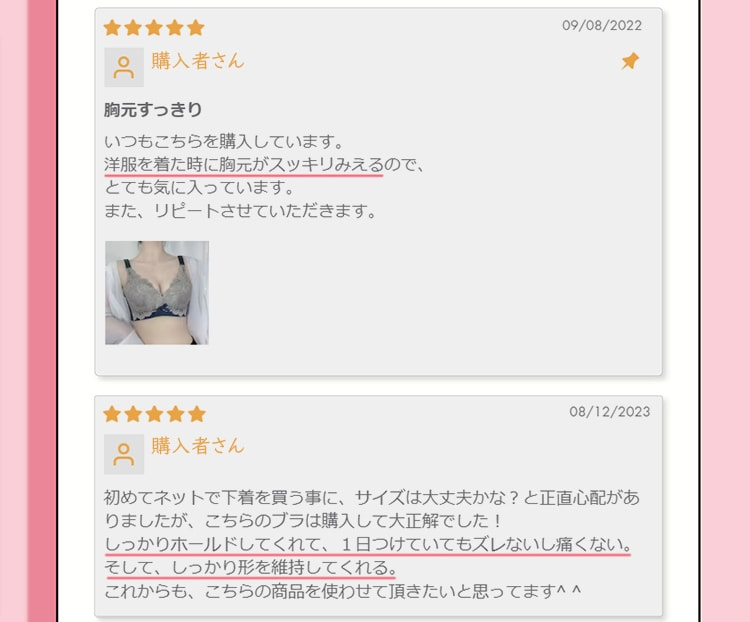Click the 購入者さん name in the second review
The height and width of the screenshot is (622, 750).
[198, 445]
